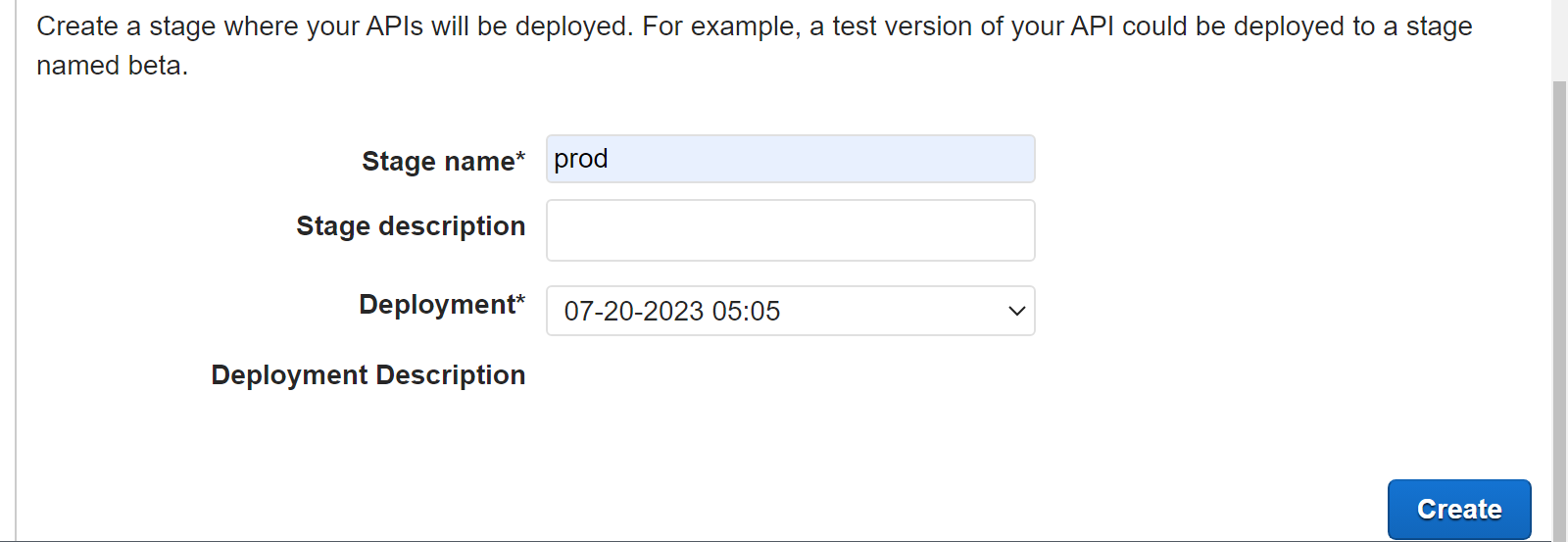Screen dimensions: 1568x542
Task: Open the Deployment combo box
Action: 791,311
